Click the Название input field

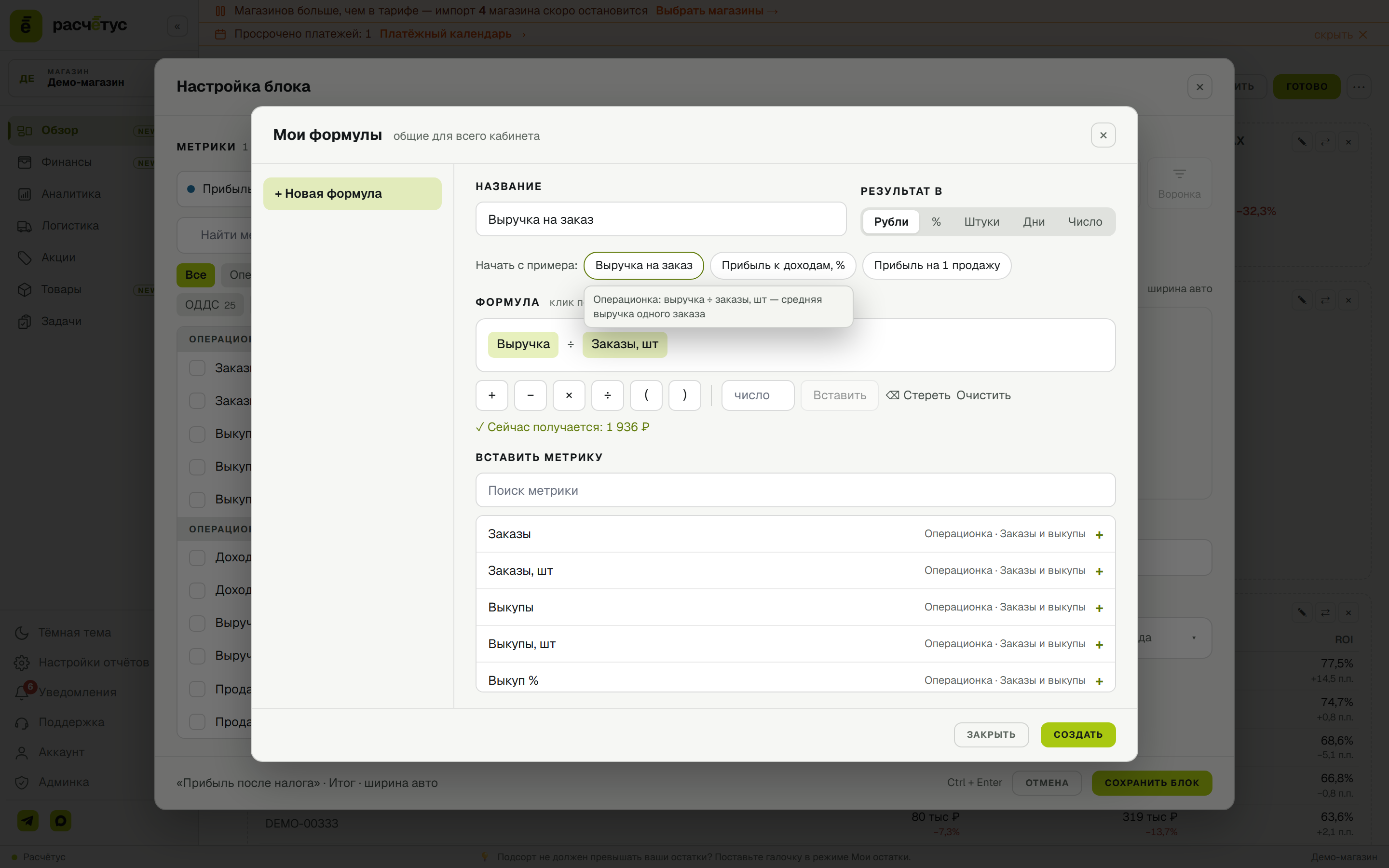tap(661, 219)
